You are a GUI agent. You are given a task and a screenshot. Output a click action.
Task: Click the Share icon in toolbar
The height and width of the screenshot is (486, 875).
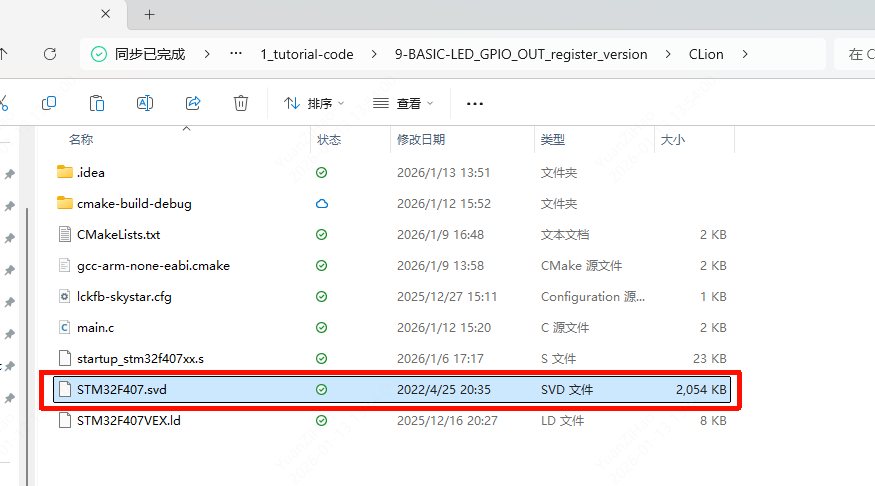pyautogui.click(x=193, y=103)
